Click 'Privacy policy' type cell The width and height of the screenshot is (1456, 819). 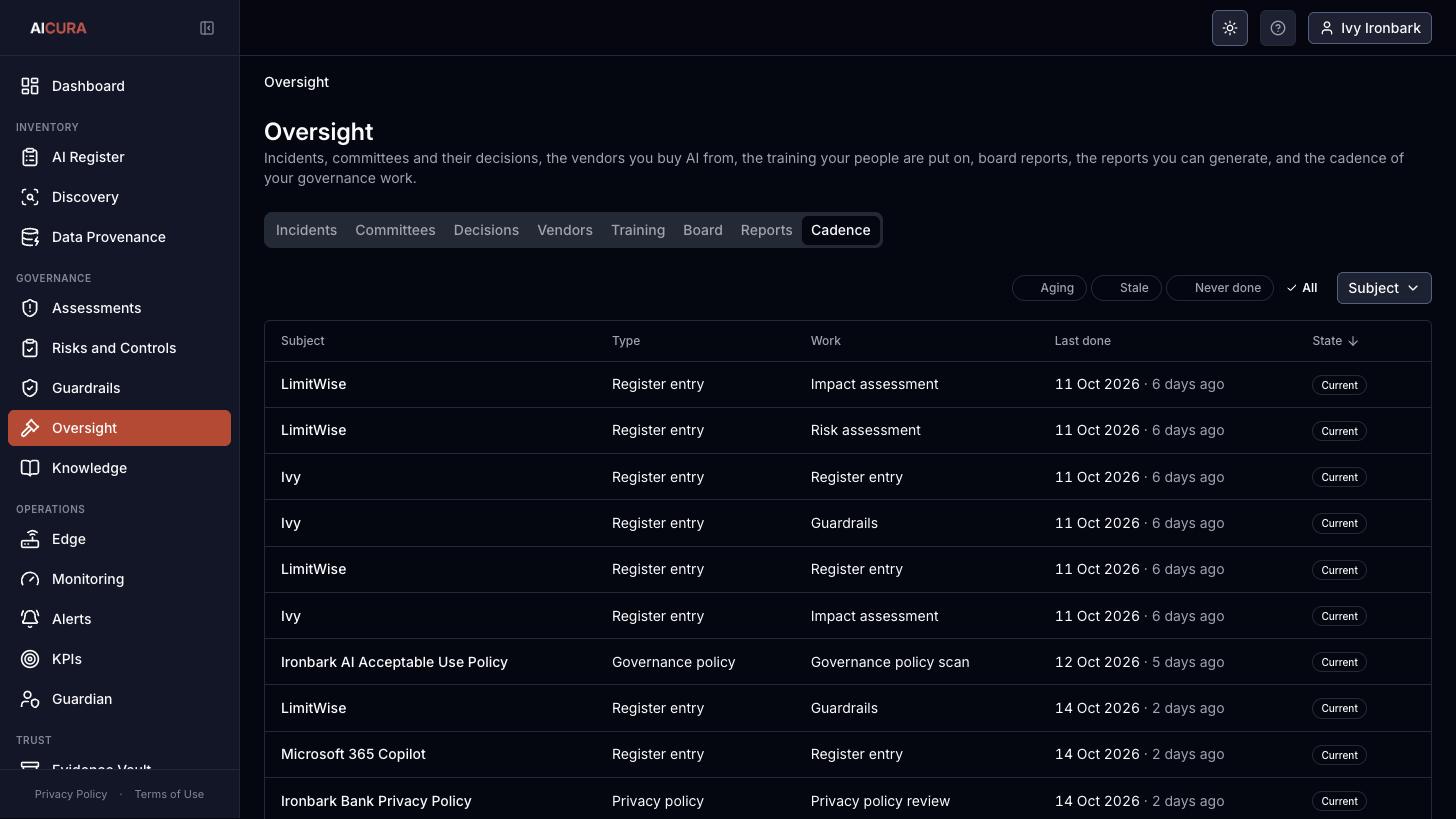tap(657, 801)
